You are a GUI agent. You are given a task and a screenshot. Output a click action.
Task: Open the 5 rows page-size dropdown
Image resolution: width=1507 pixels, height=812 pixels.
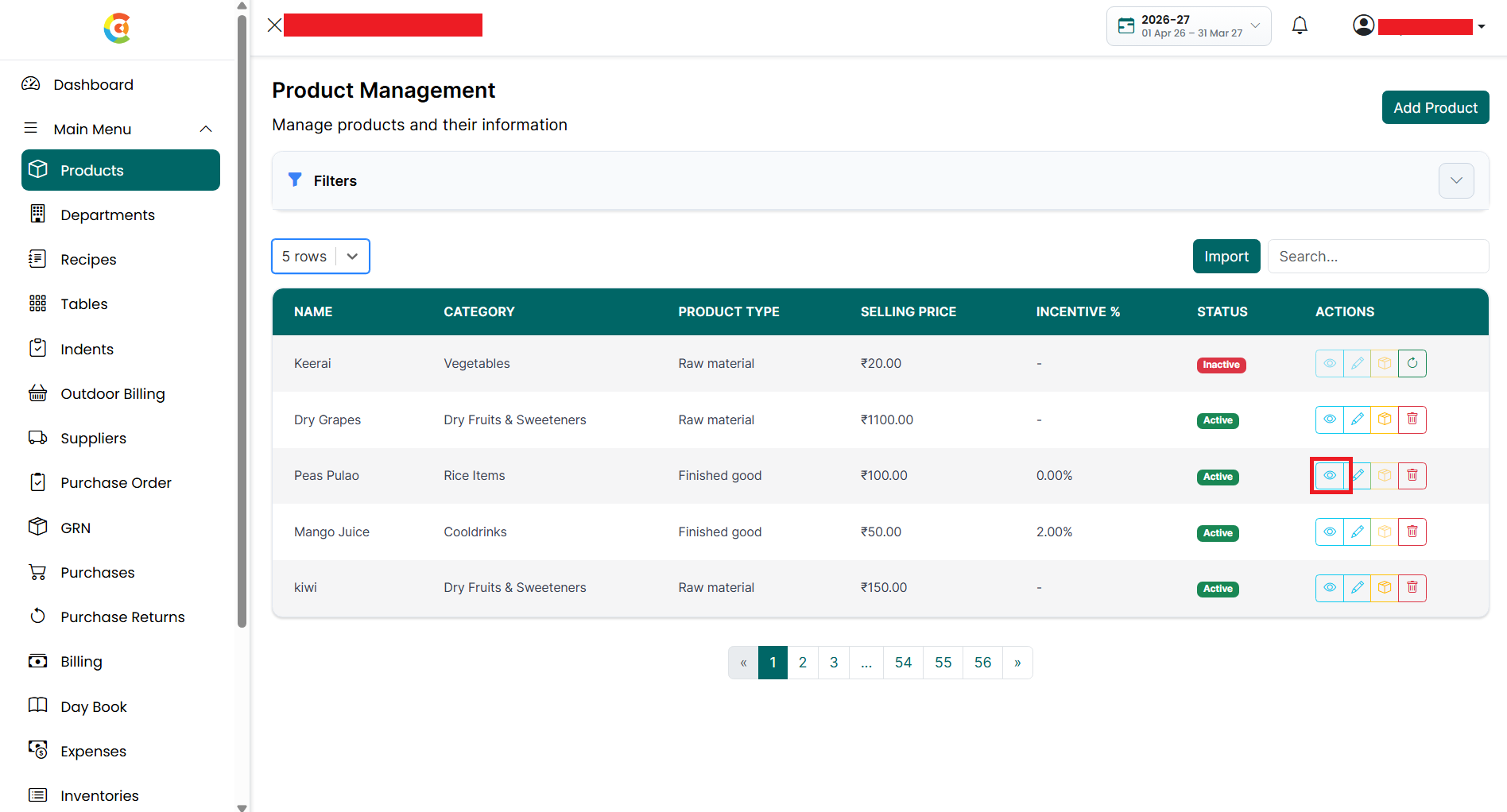click(320, 257)
